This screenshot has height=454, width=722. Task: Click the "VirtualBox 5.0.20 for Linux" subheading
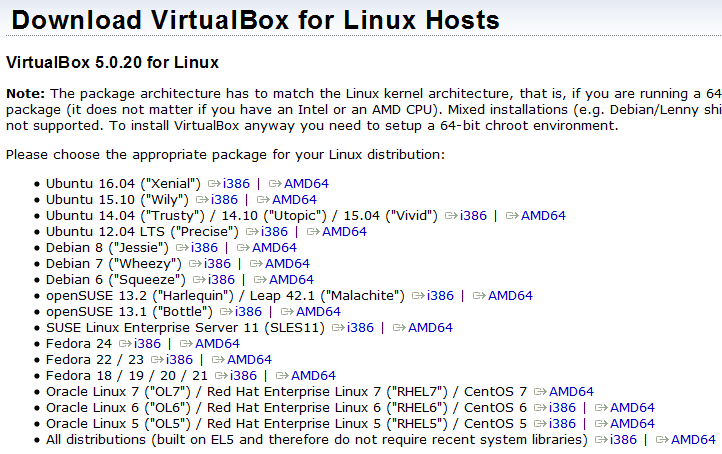tap(112, 62)
